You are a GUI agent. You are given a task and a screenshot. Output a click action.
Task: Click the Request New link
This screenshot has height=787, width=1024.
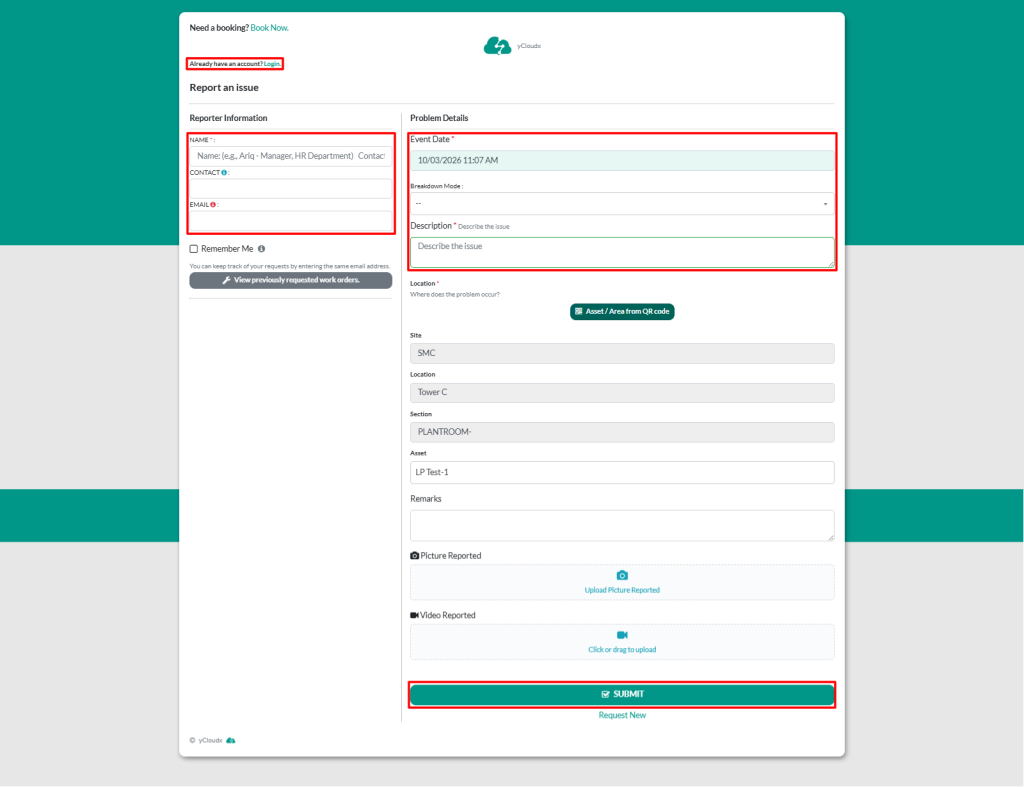tap(622, 715)
